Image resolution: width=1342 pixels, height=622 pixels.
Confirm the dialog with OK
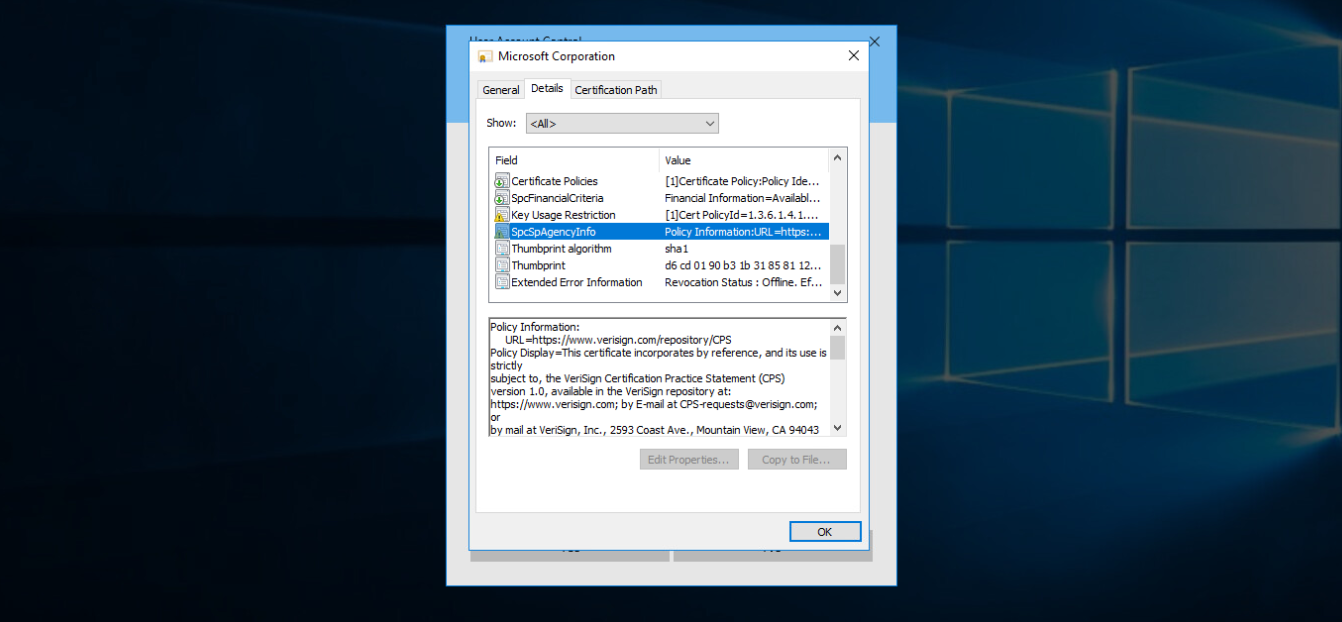(825, 532)
